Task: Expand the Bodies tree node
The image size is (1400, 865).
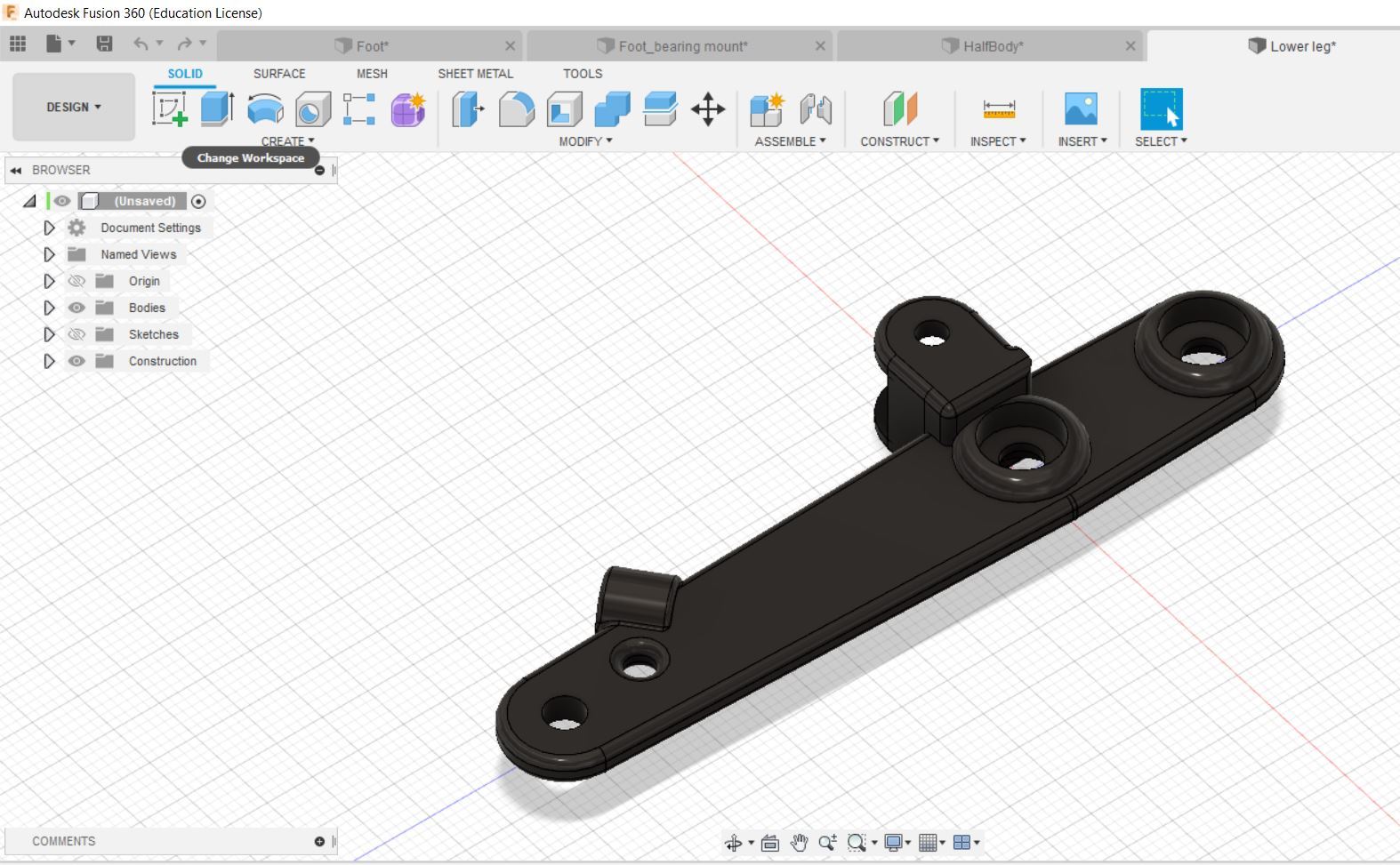Action: click(49, 308)
